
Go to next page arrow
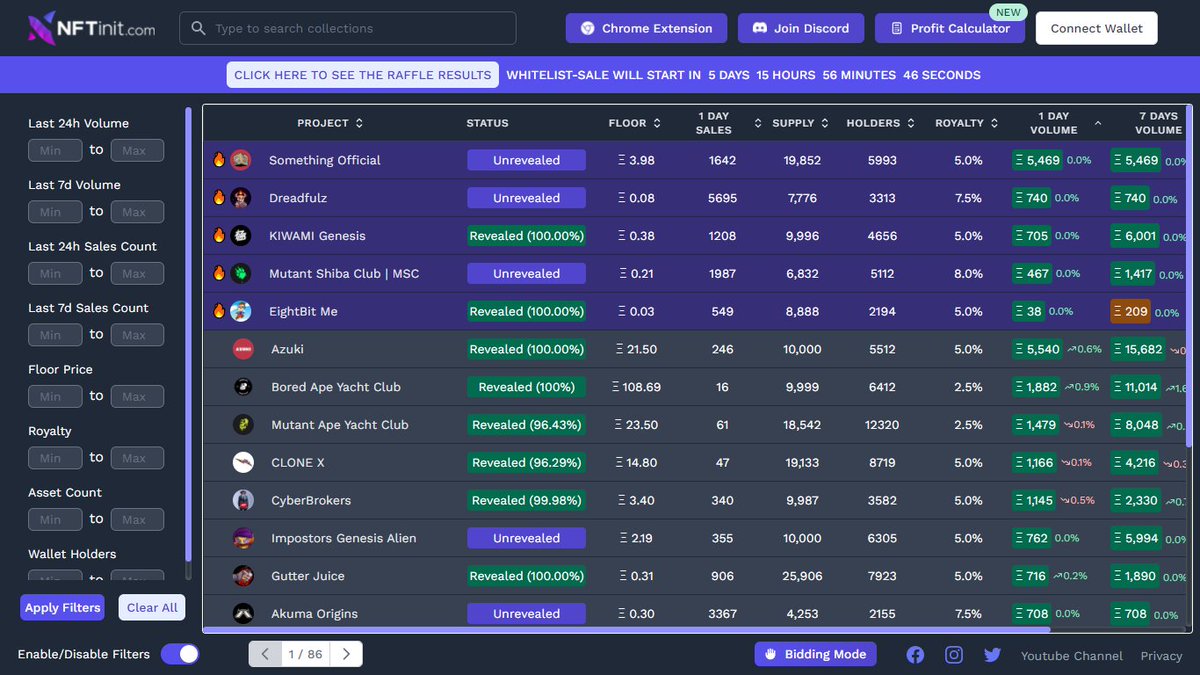tap(346, 654)
